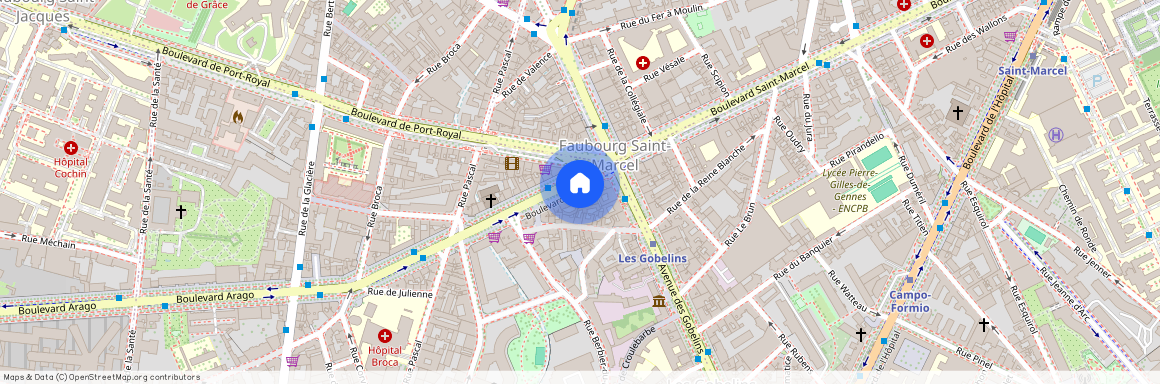Click the church cross east of Hôpital Cochin
This screenshot has height=384, width=1160.
click(x=181, y=212)
